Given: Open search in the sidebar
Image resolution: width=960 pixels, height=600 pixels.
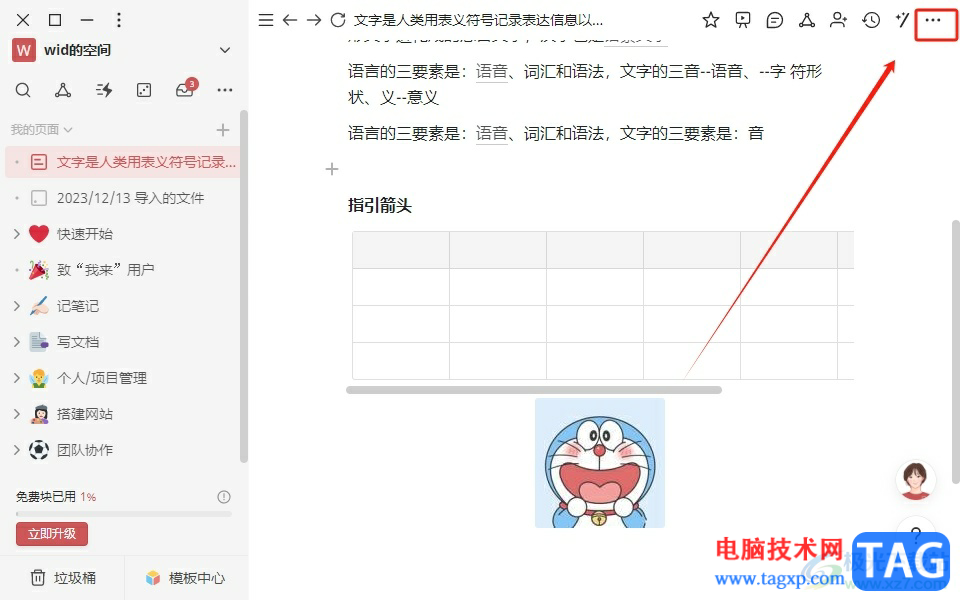Looking at the screenshot, I should click(x=23, y=91).
